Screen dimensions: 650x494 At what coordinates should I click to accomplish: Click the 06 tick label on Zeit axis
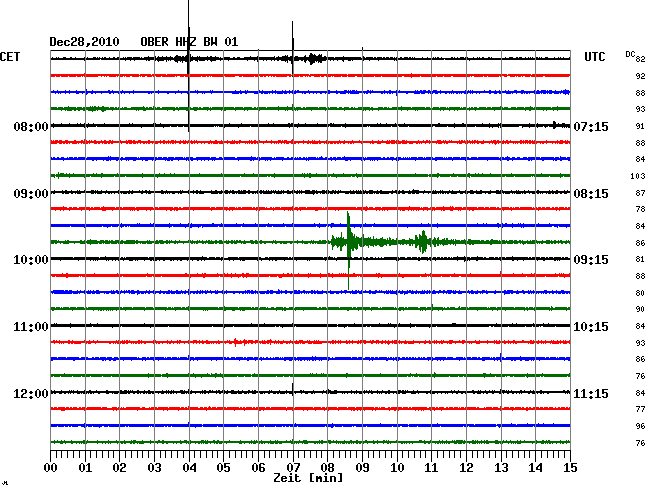258,467
